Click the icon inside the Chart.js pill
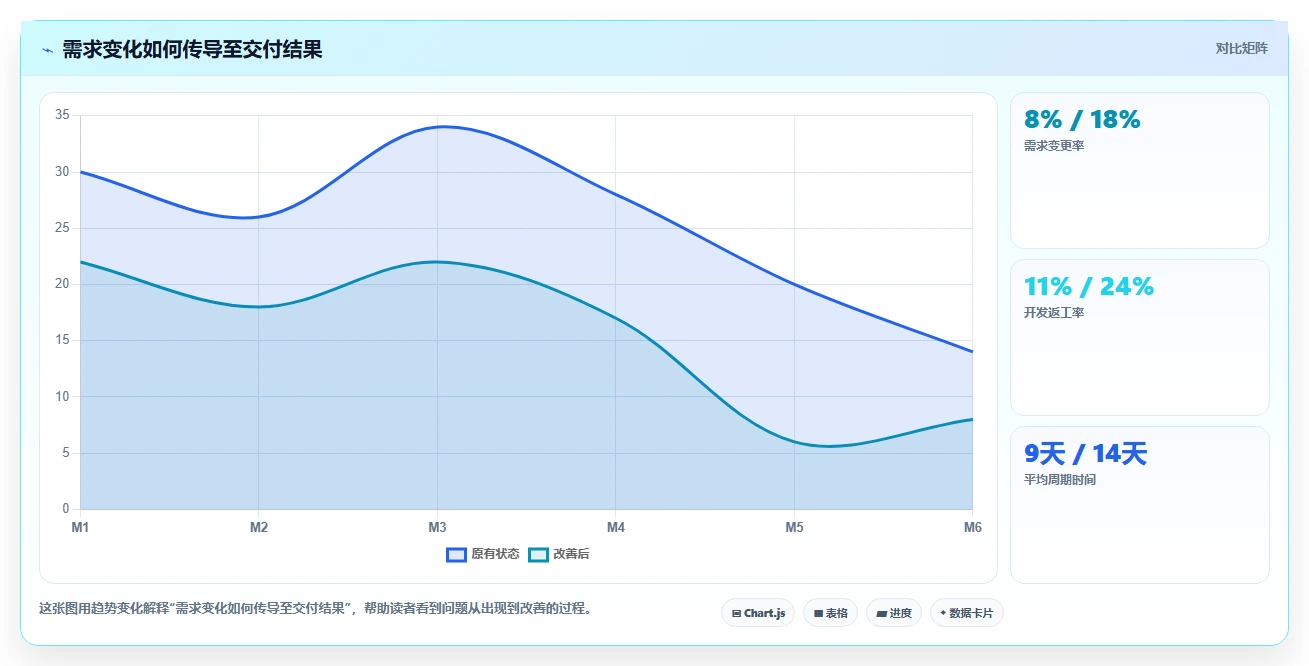The image size is (1309, 666). 736,613
